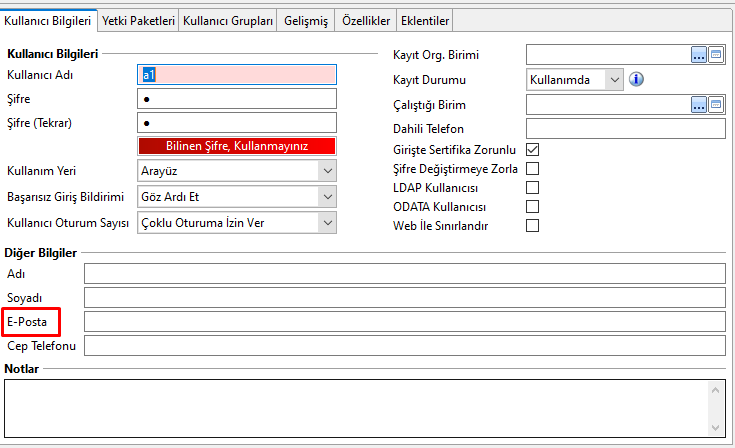The width and height of the screenshot is (735, 448).
Task: Open the Kullanıcı Grupları tab
Action: click(x=228, y=20)
